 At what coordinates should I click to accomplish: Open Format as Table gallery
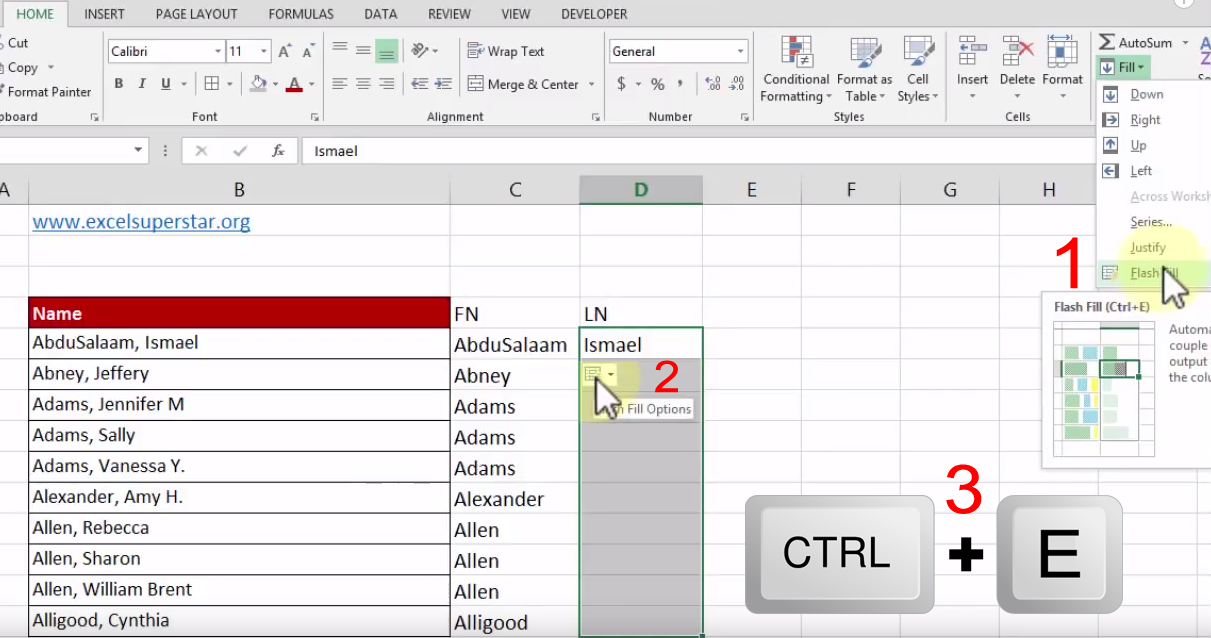[864, 70]
